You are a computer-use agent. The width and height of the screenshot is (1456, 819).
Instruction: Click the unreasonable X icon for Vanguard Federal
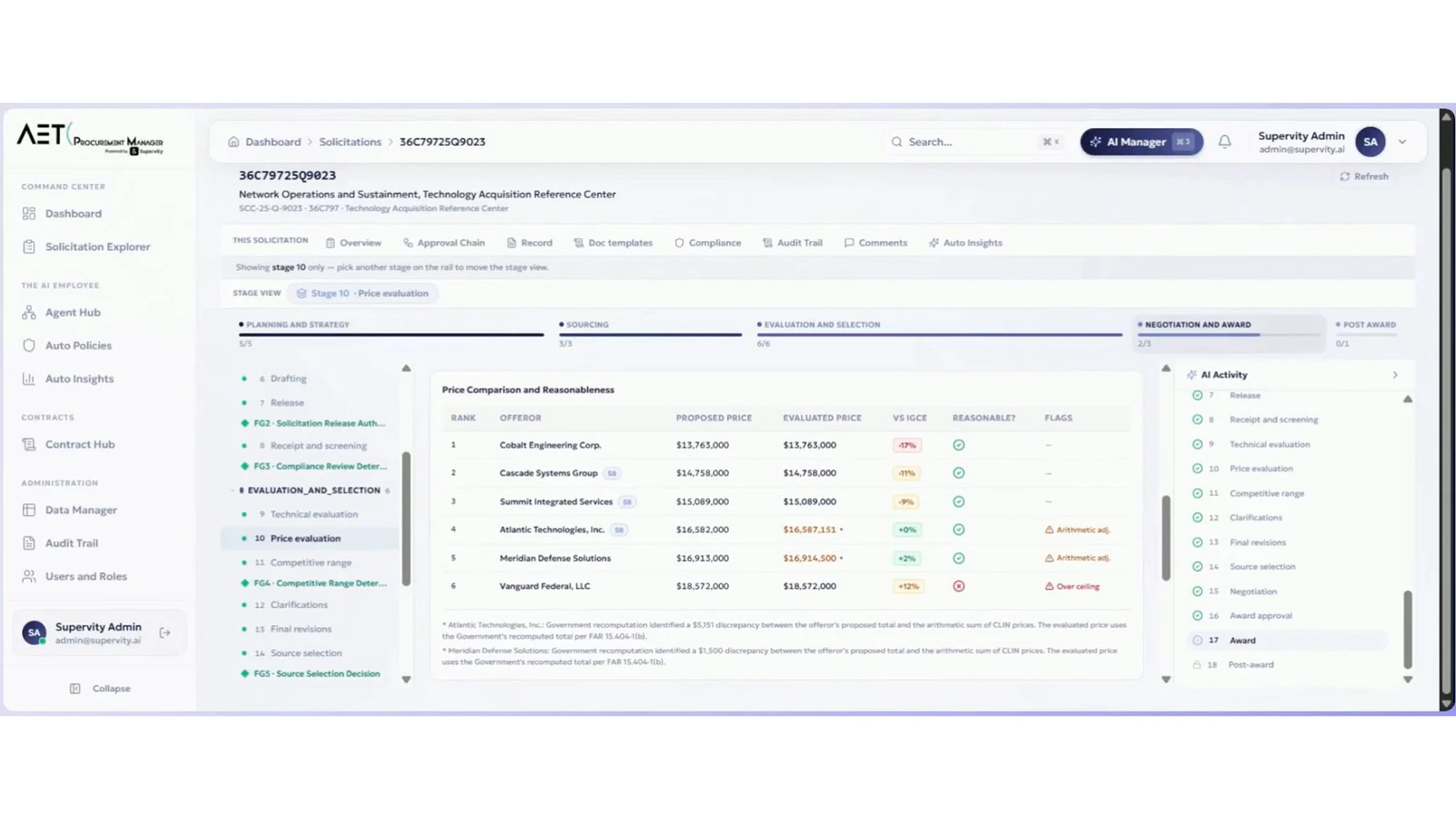[958, 586]
